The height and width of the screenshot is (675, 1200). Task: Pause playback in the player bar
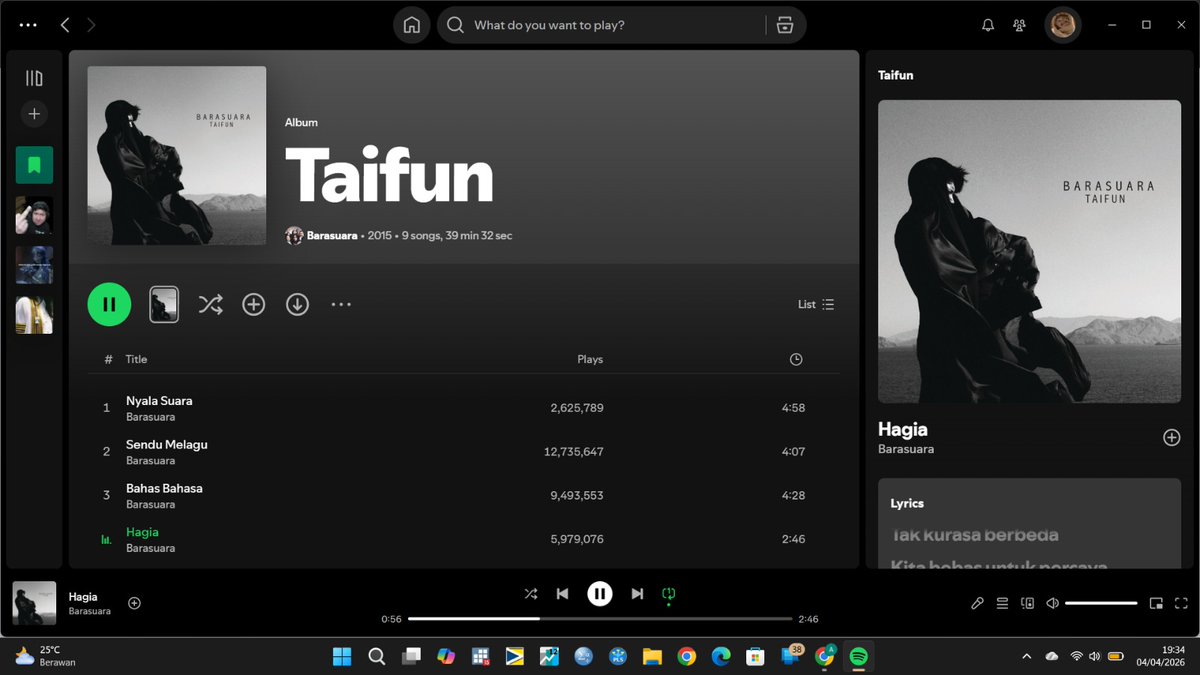point(599,594)
